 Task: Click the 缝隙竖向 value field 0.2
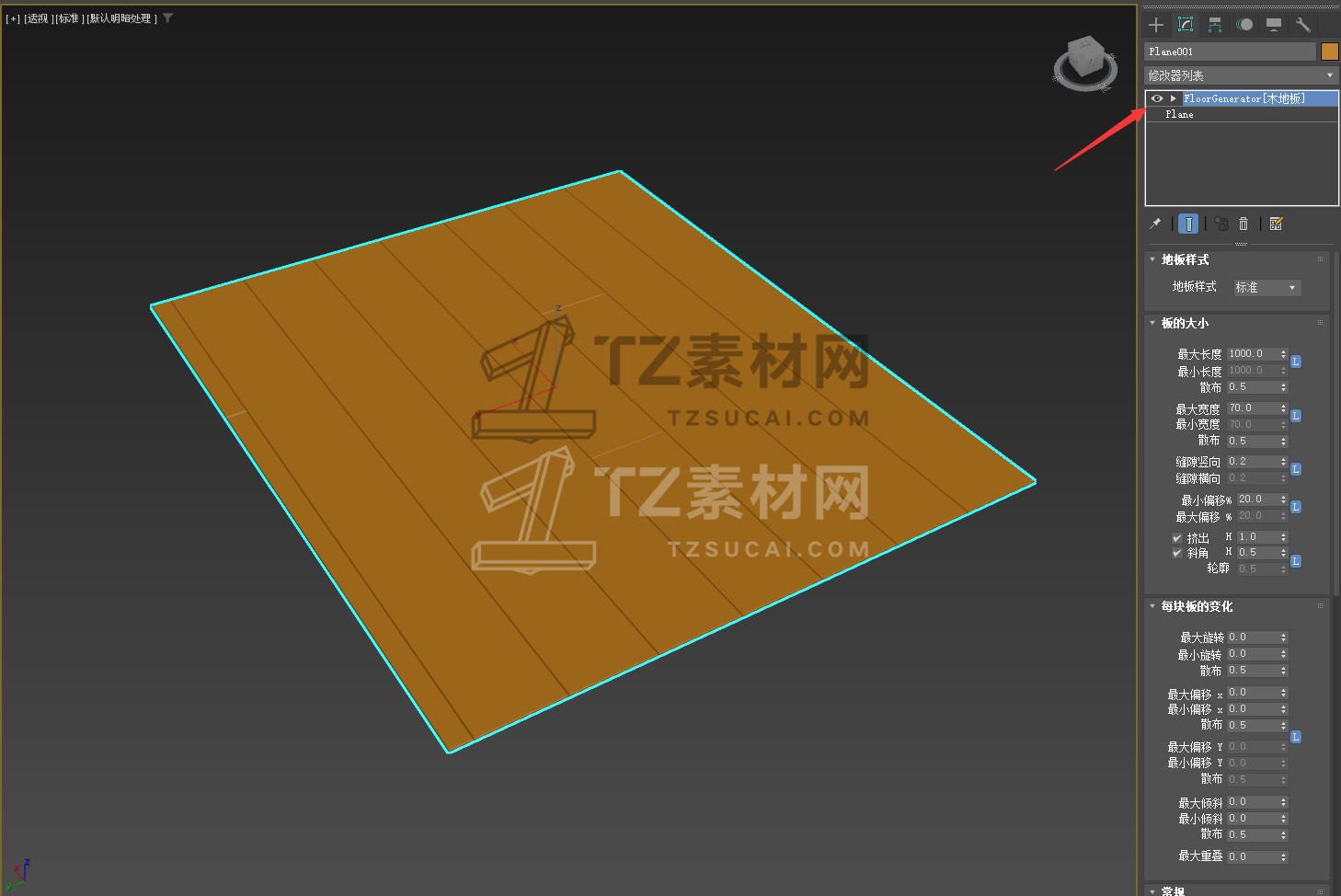coord(1253,462)
